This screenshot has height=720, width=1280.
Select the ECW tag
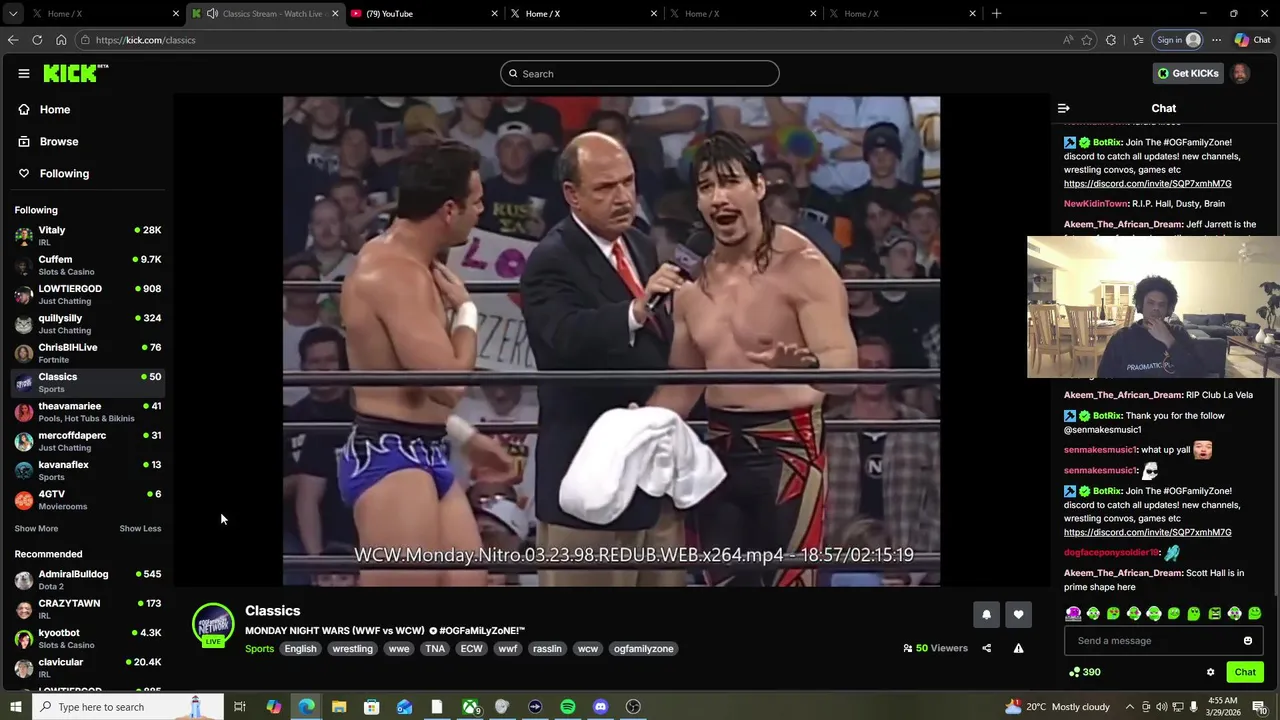471,649
